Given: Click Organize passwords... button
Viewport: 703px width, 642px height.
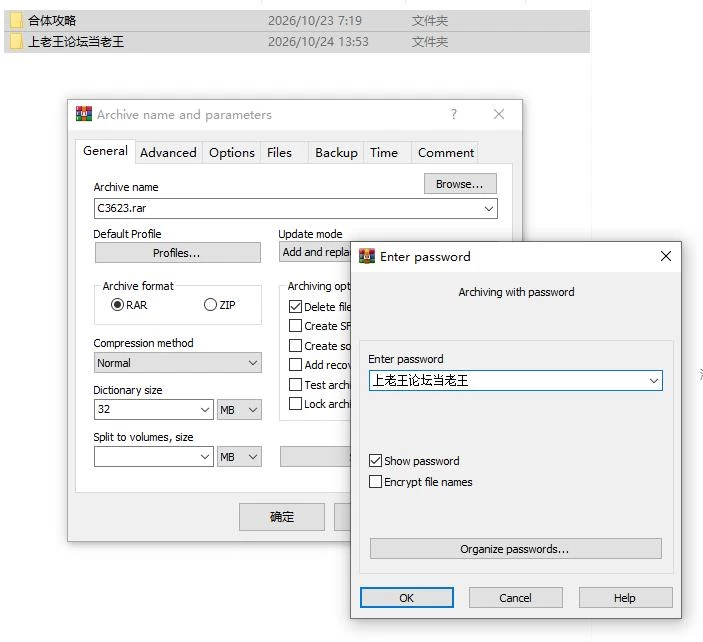Looking at the screenshot, I should 516,549.
